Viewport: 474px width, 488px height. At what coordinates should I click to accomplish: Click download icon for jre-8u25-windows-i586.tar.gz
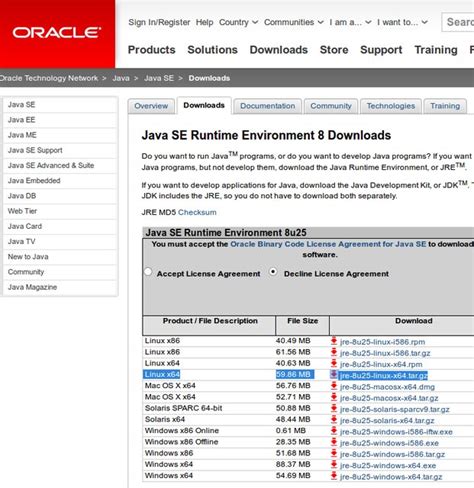[x=334, y=453]
